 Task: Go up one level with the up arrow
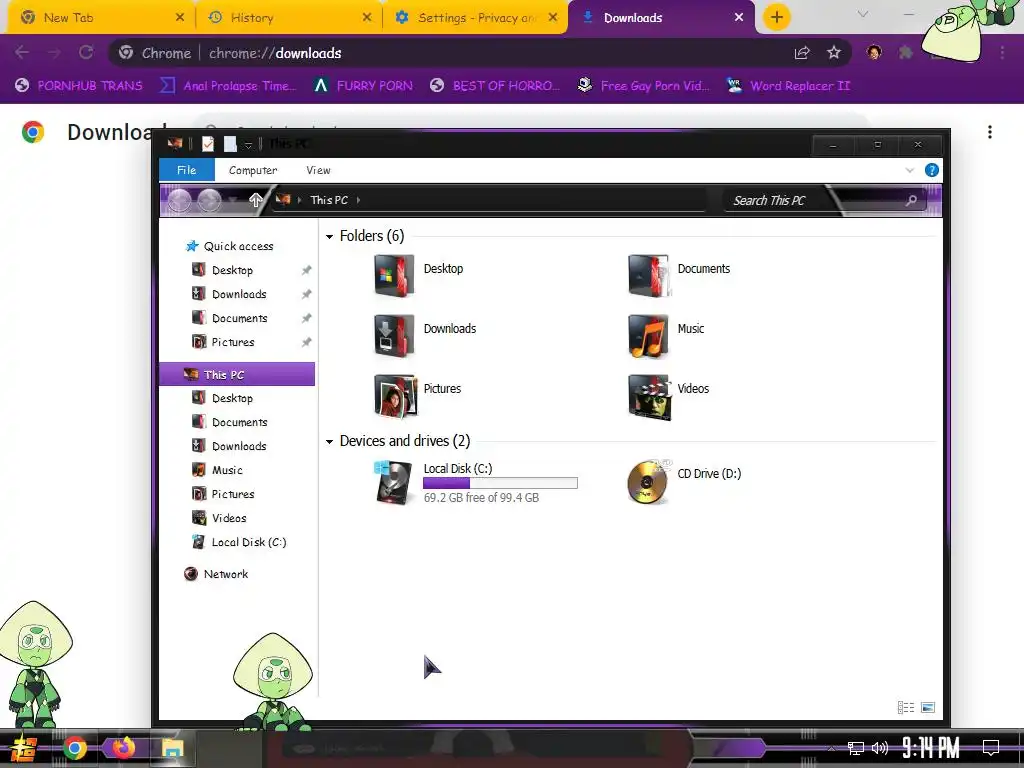click(255, 200)
